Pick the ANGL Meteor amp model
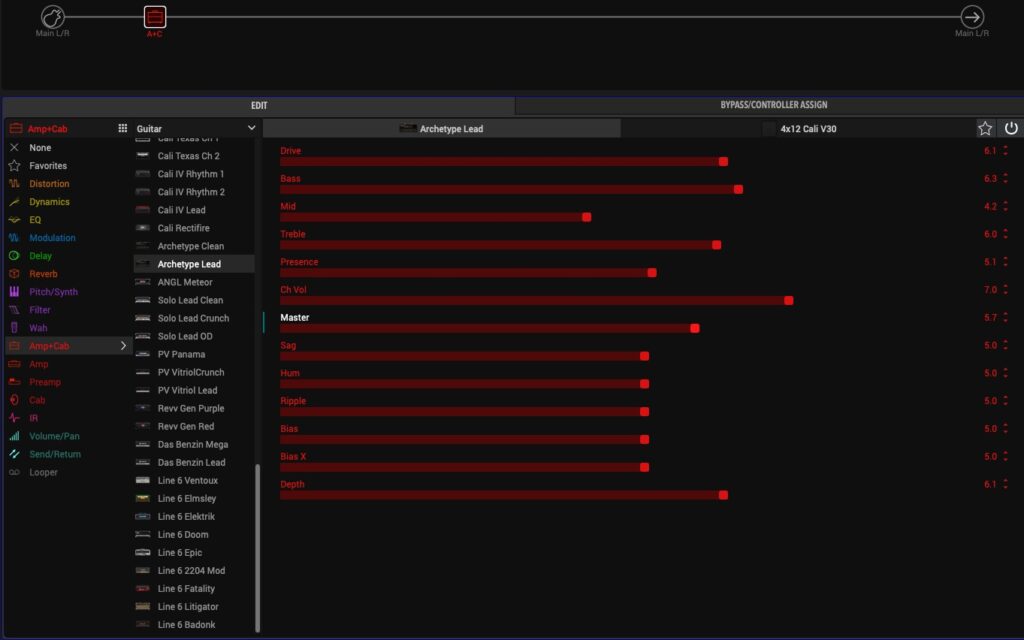Viewport: 1024px width, 640px height. (x=185, y=282)
